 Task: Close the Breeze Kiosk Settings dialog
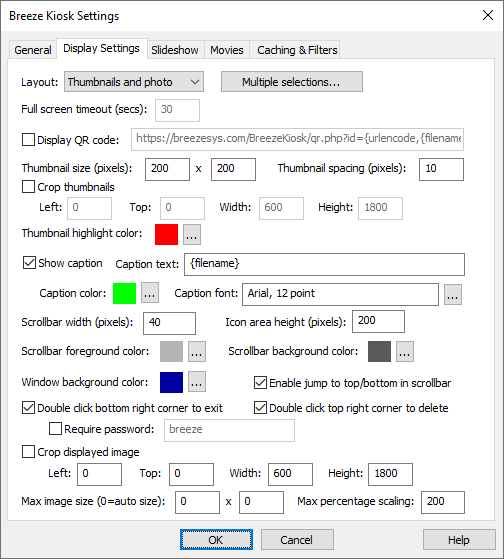(488, 15)
